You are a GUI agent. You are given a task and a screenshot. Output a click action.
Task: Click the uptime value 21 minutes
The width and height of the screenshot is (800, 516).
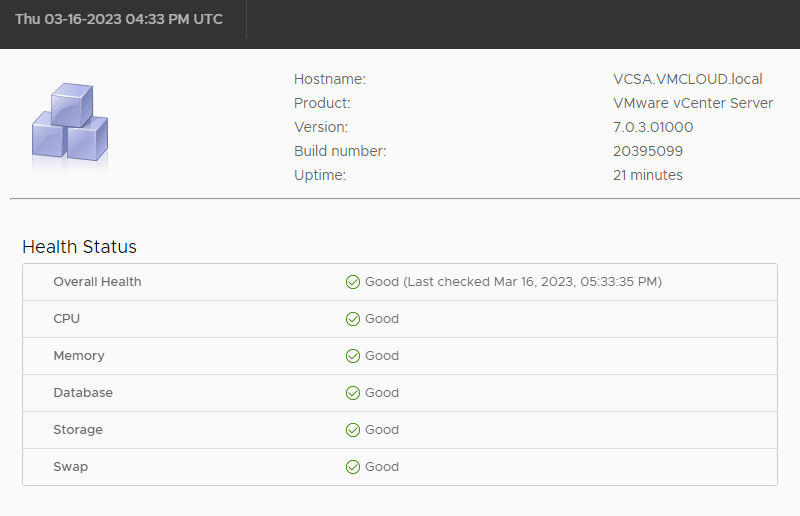click(648, 175)
